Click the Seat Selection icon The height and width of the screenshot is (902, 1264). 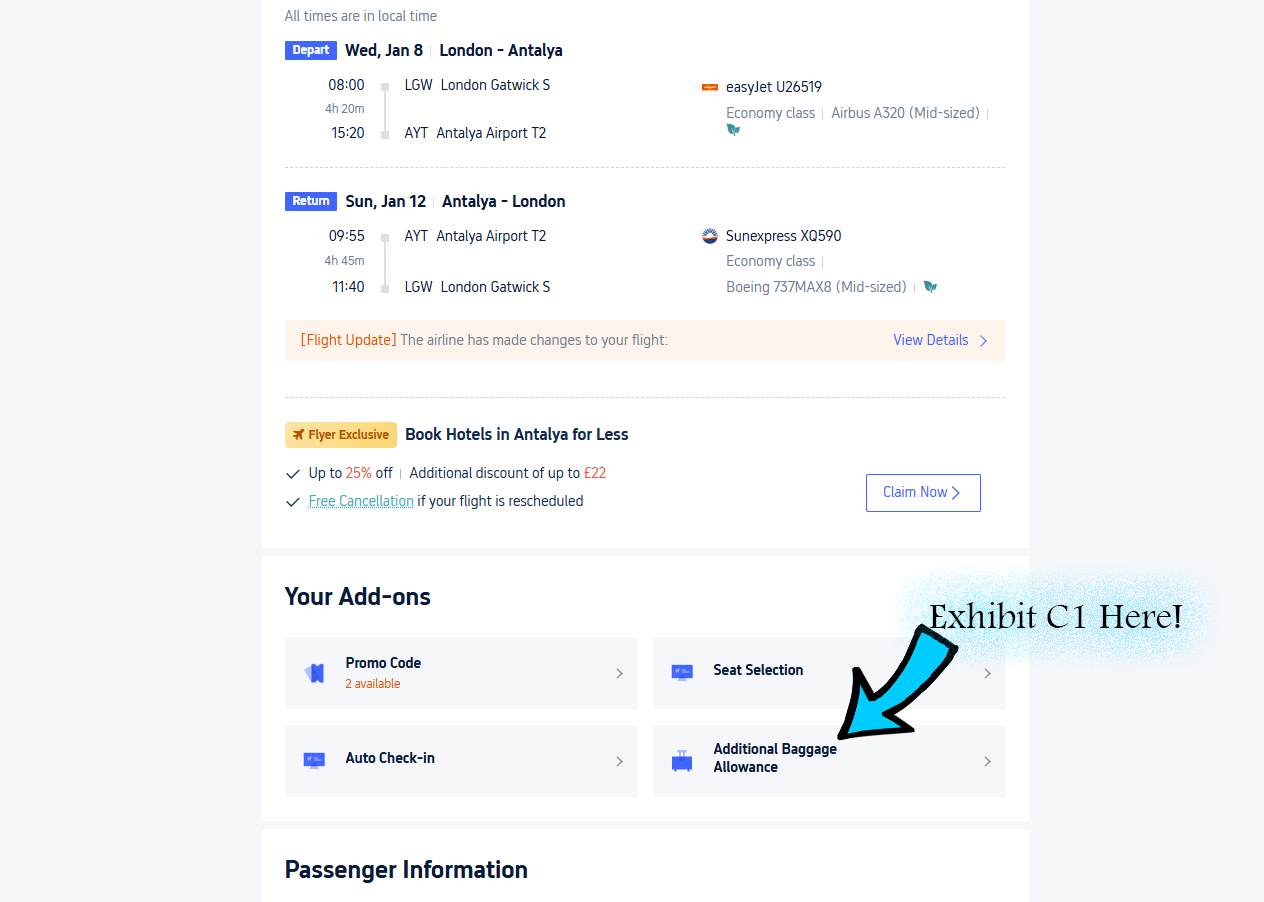pos(682,672)
